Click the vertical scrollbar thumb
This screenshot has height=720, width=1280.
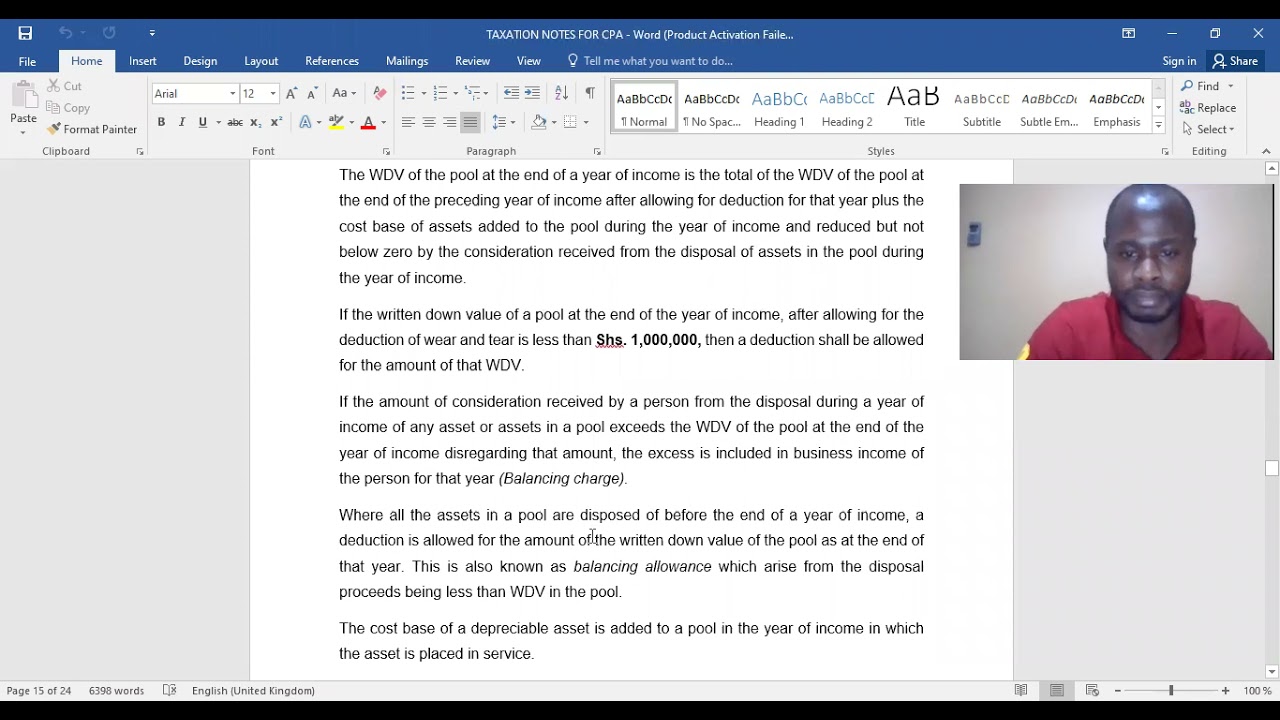(x=1272, y=468)
